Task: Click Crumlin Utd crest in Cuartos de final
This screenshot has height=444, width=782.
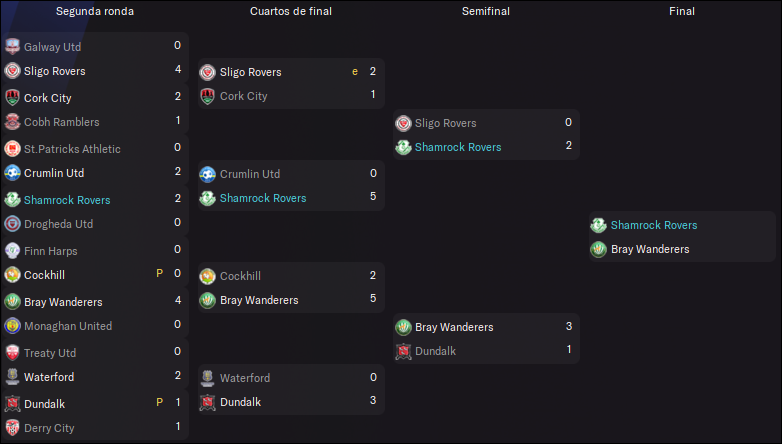Action: click(x=207, y=174)
